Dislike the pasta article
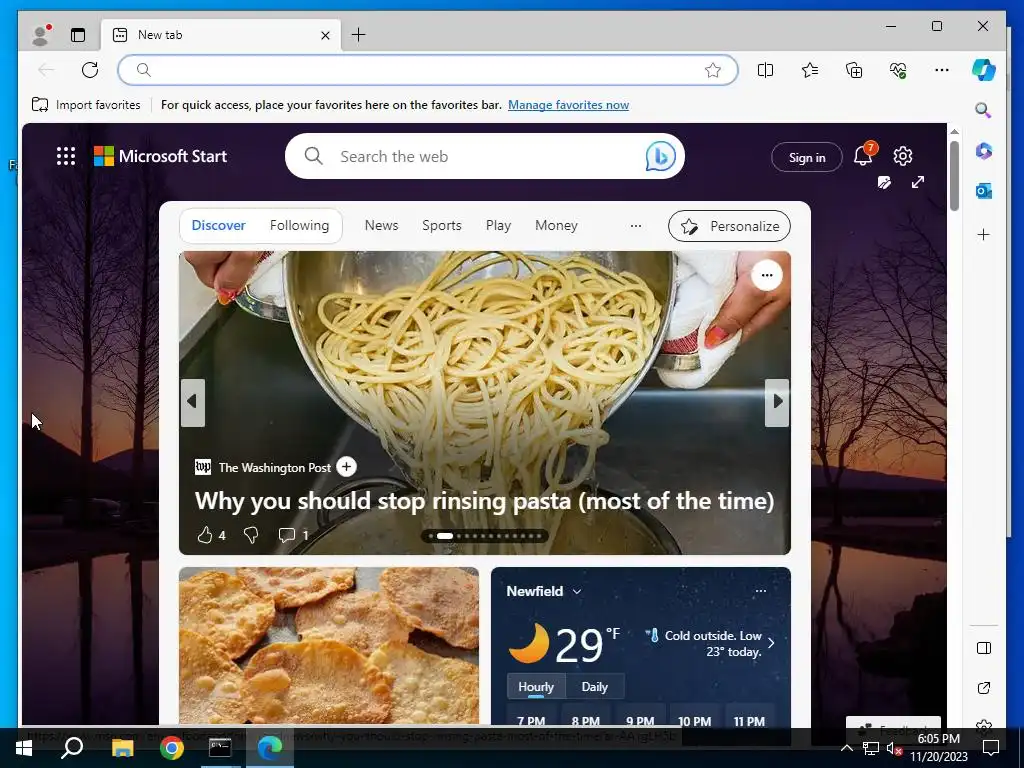 click(251, 536)
